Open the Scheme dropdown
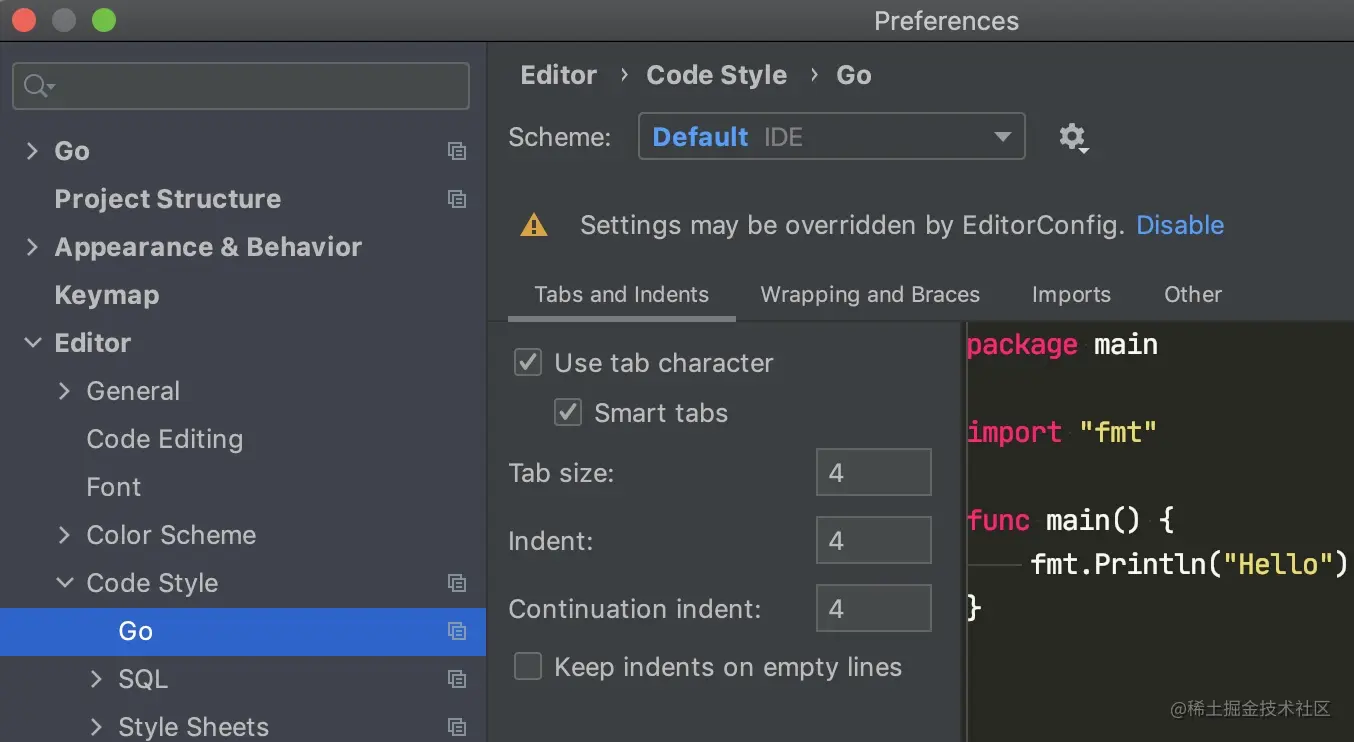Screen dimensions: 1354x742 [831, 137]
